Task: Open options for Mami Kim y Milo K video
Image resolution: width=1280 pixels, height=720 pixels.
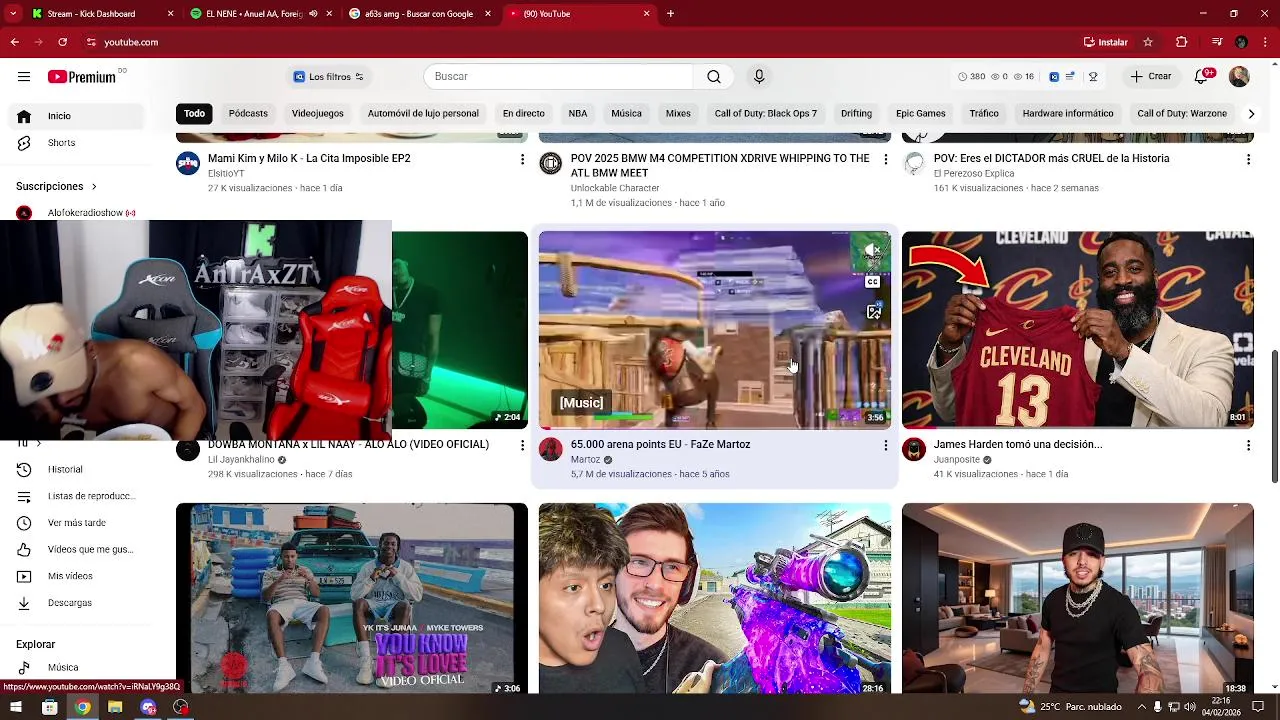Action: tap(522, 159)
